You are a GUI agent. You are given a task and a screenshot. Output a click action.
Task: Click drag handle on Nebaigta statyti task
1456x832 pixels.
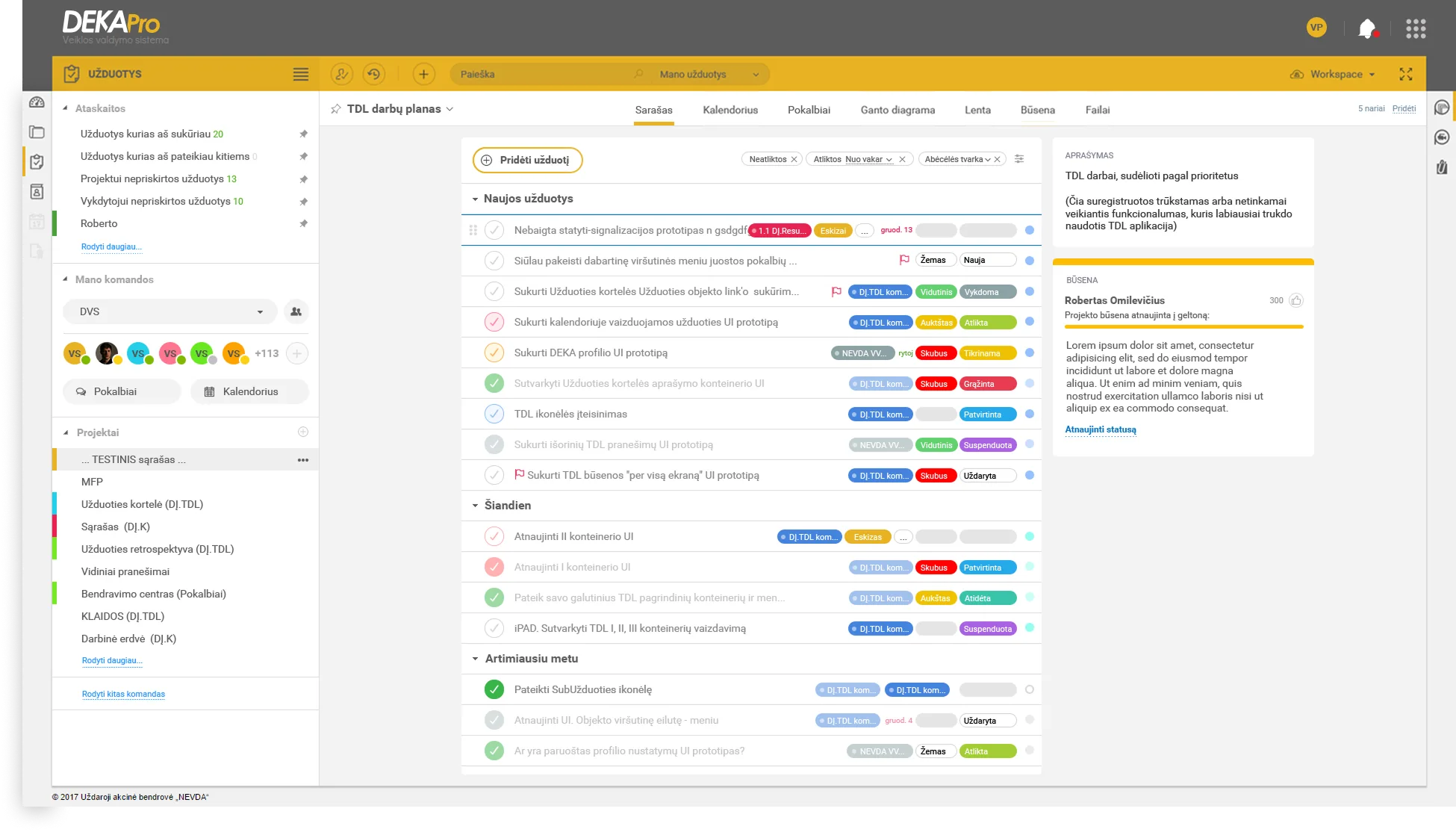(473, 230)
